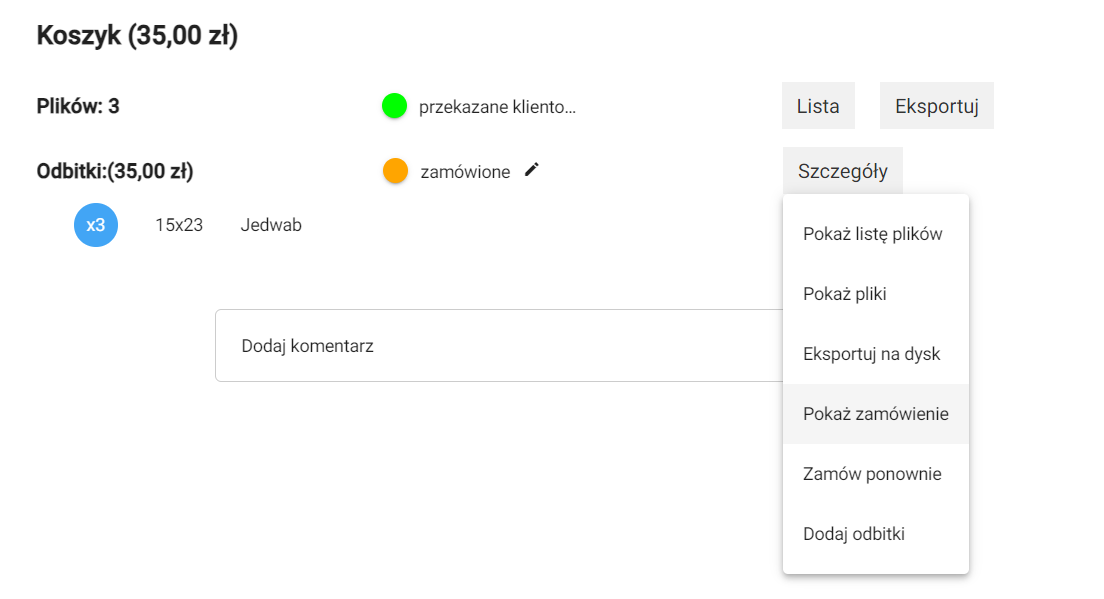The height and width of the screenshot is (599, 1104).
Task: Select Pokaż zamówienie in the menu
Action: pos(876,414)
